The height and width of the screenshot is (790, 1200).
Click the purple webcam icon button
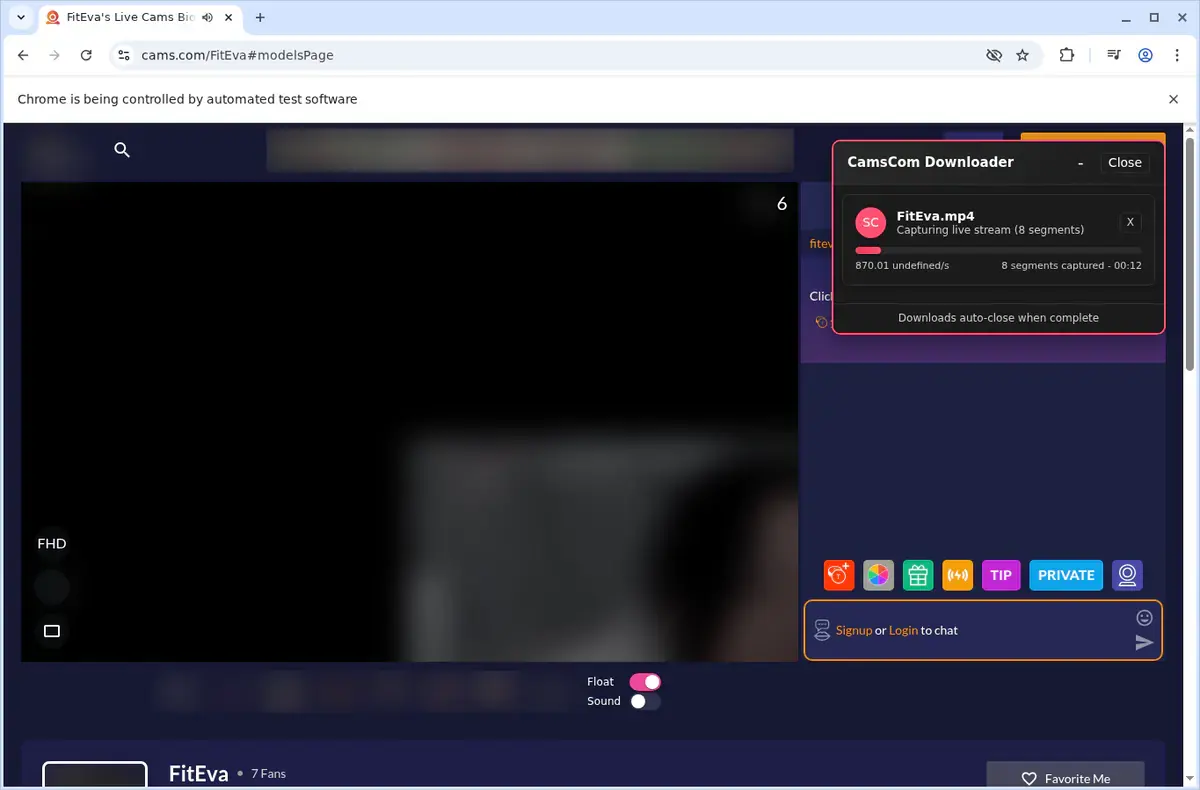[1127, 575]
